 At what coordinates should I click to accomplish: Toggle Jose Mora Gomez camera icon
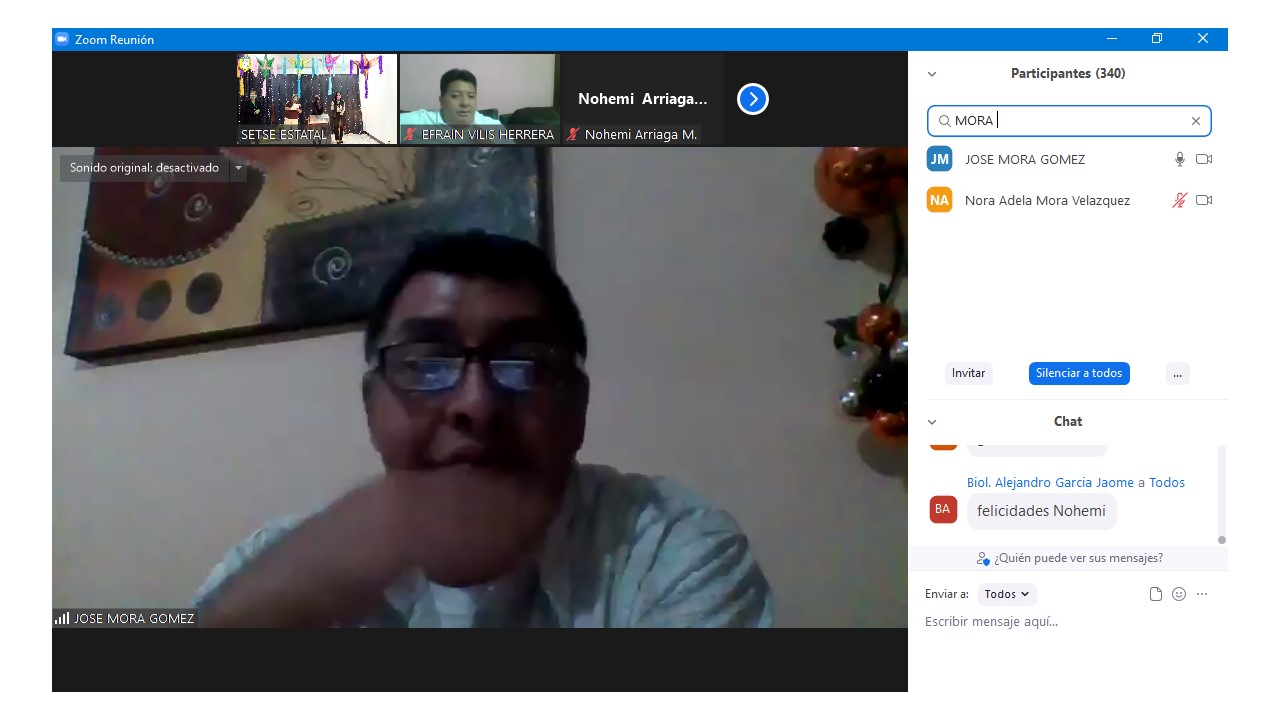(x=1204, y=159)
